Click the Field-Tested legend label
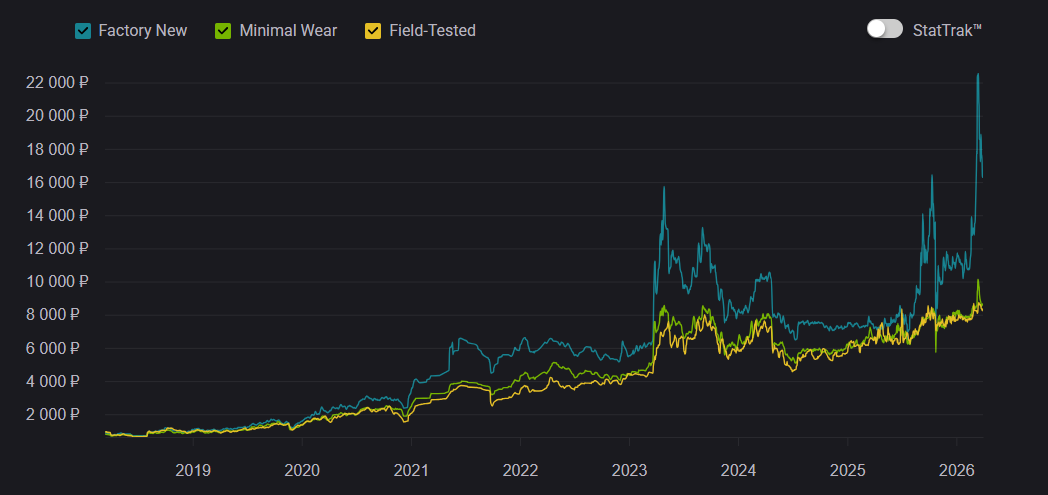1048x495 pixels. click(x=432, y=31)
